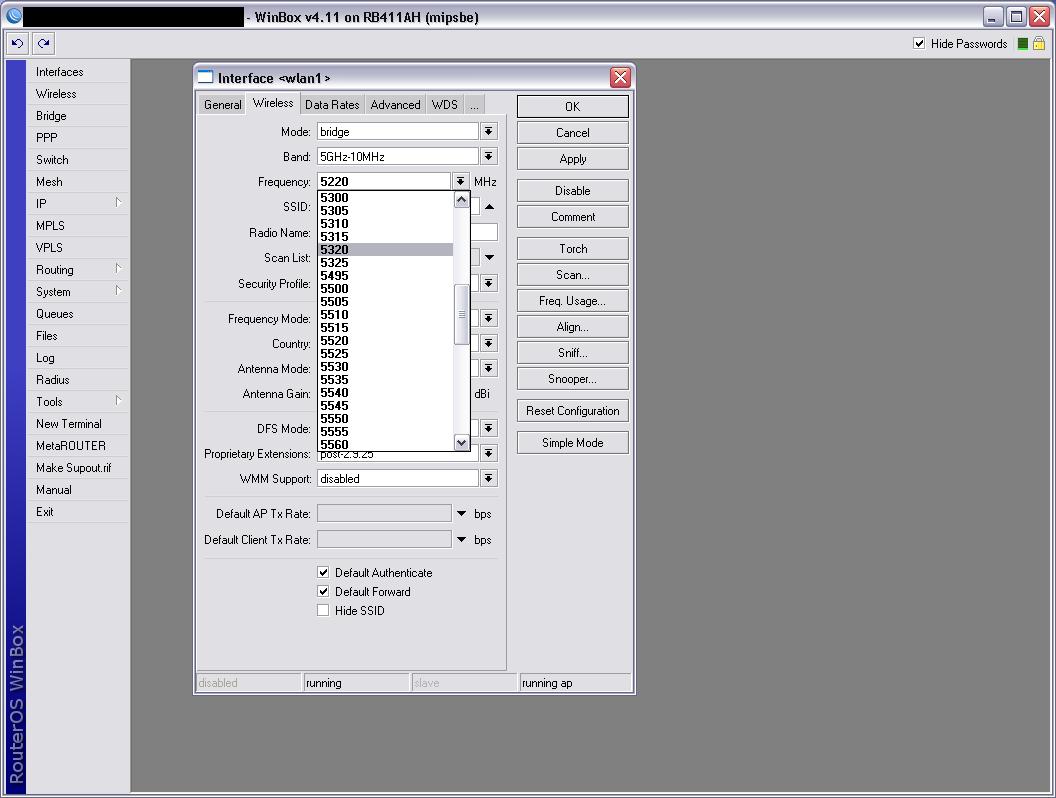Open the Frequency Mode dropdown arrow
Viewport: 1056px width, 798px height.
[x=489, y=318]
